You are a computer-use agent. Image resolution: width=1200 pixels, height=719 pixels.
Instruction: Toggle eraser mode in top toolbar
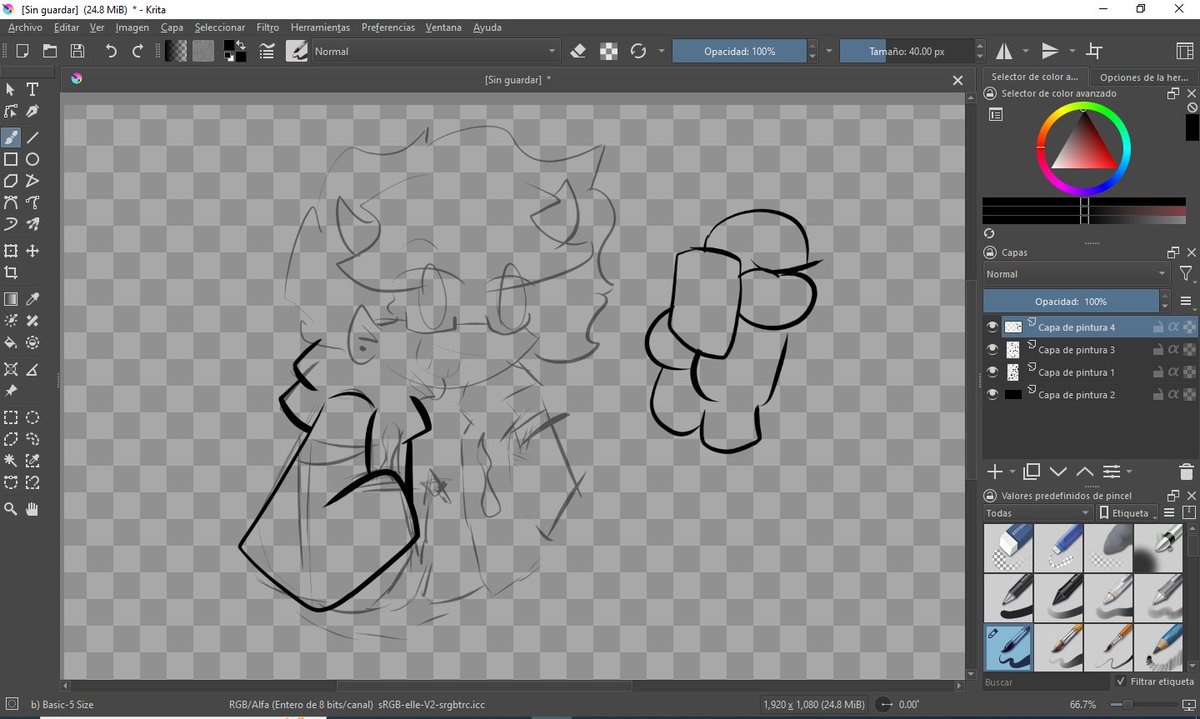[578, 51]
